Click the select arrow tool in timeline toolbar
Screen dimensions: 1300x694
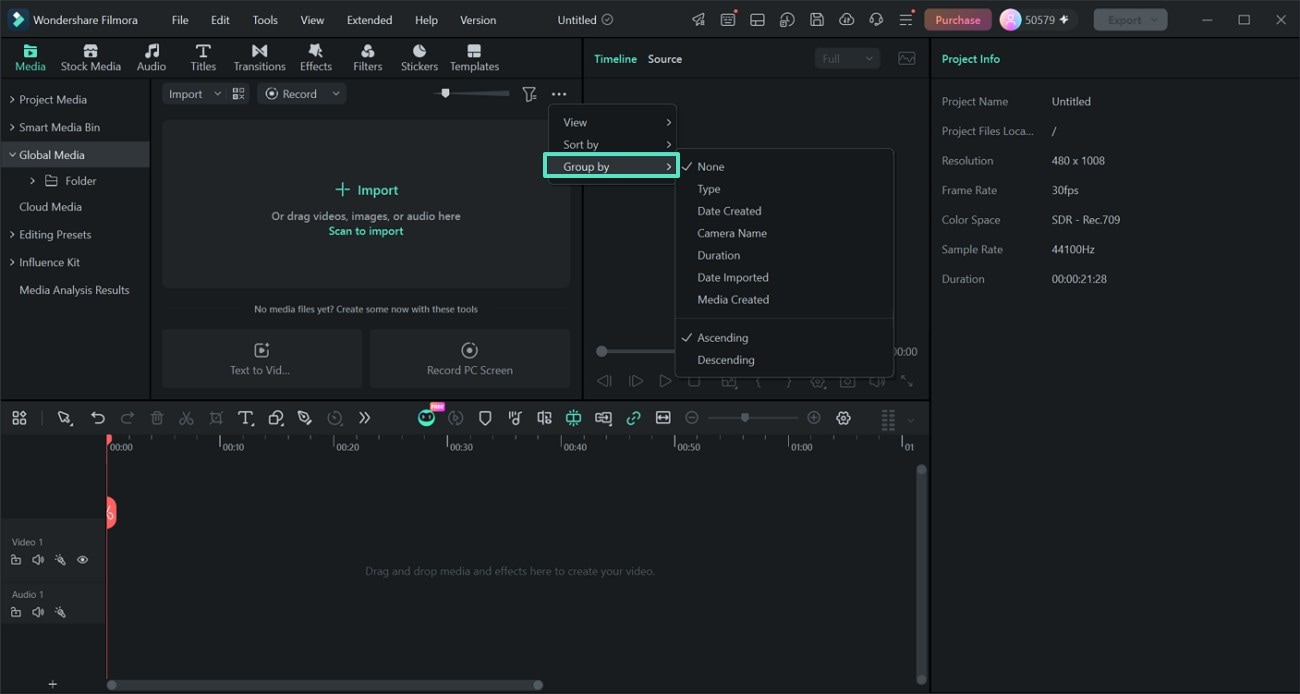pos(65,418)
